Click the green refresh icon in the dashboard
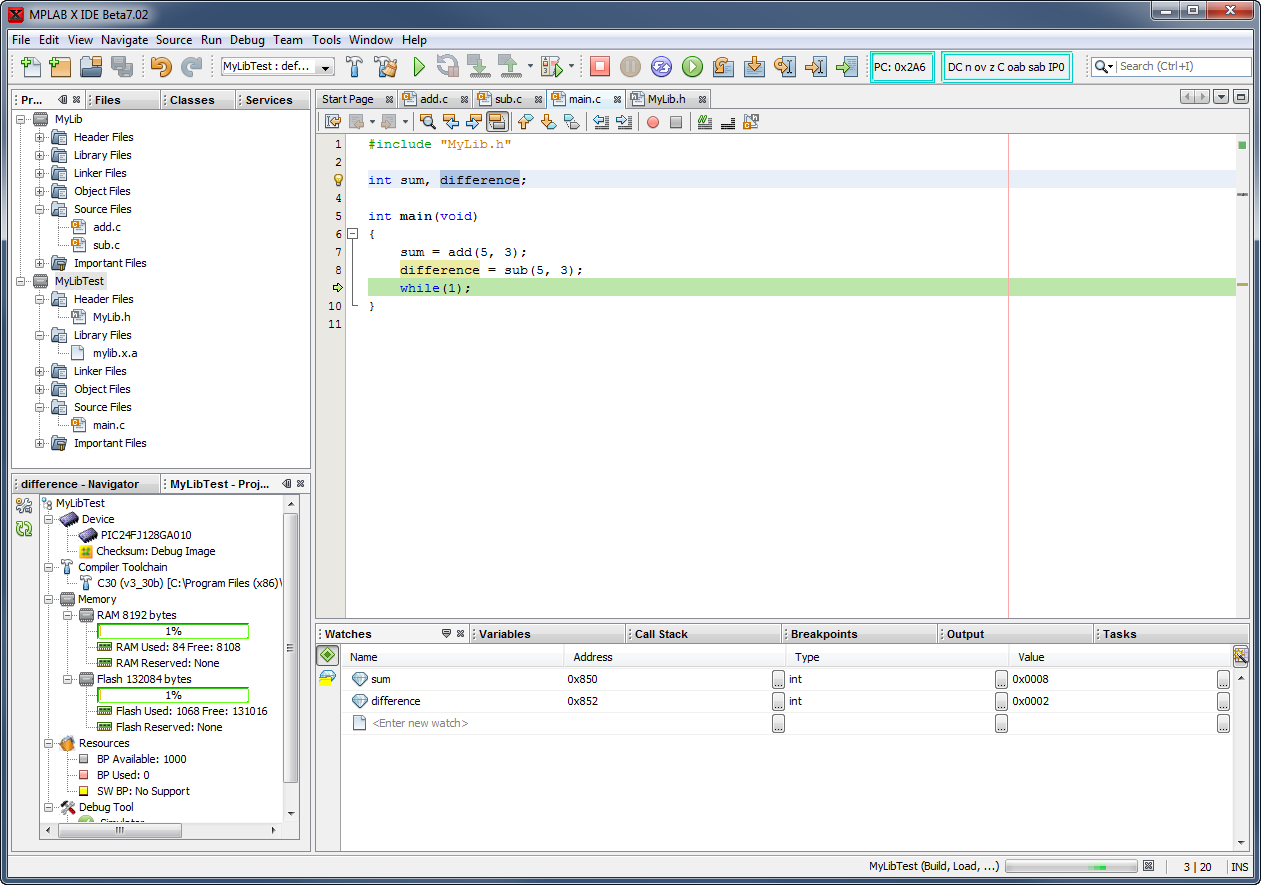Viewport: 1261px width, 885px height. click(24, 529)
